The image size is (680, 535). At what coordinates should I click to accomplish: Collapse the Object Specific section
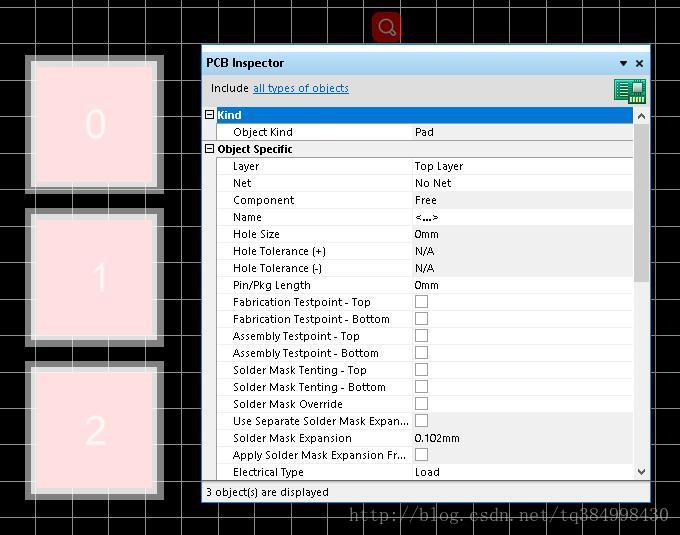click(x=209, y=149)
